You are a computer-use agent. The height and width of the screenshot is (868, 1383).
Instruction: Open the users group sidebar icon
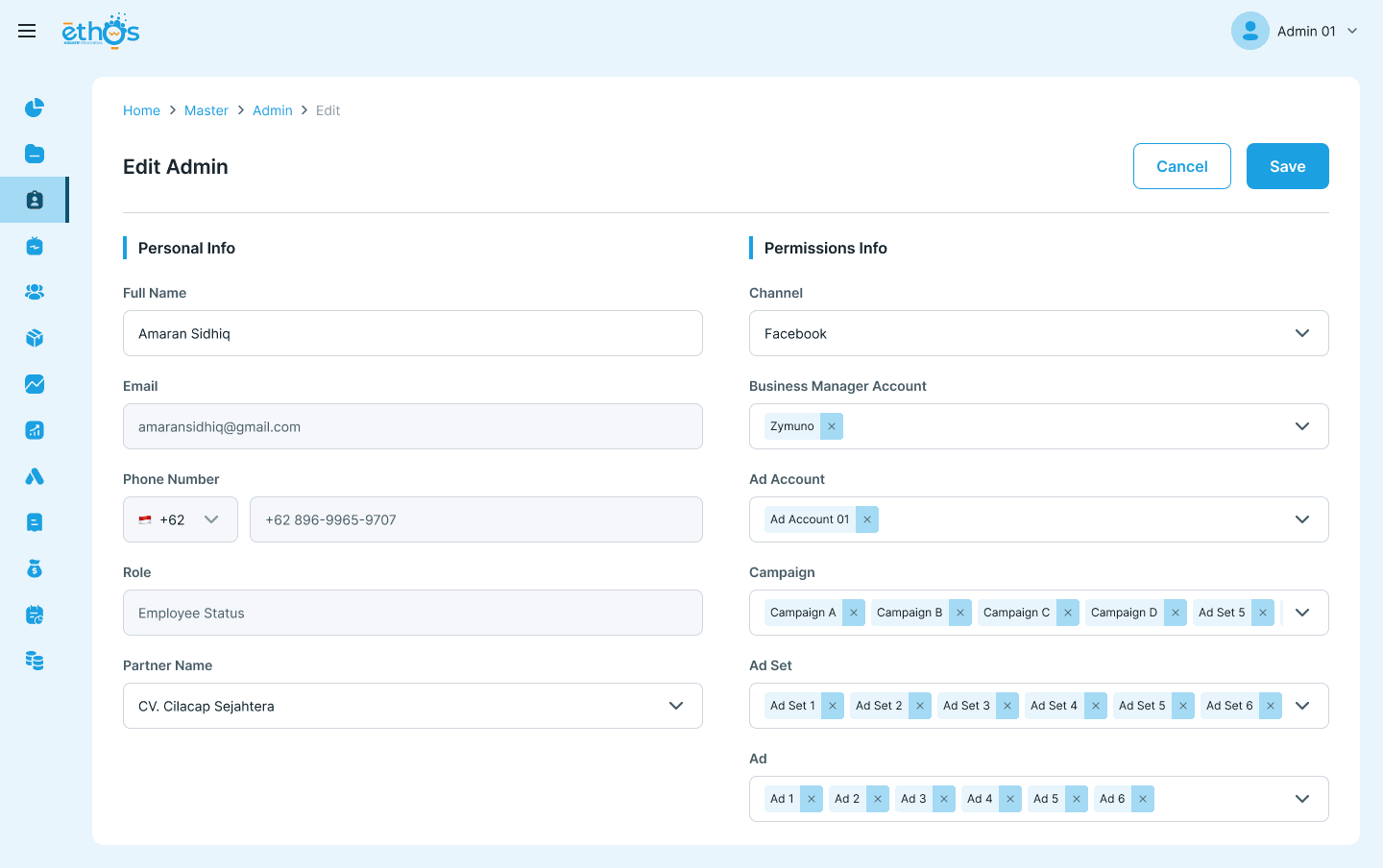click(x=35, y=292)
